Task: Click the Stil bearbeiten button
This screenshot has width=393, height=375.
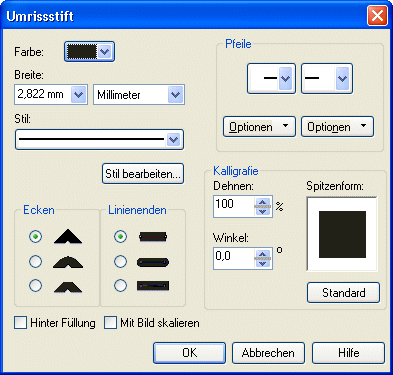Action: click(x=143, y=174)
